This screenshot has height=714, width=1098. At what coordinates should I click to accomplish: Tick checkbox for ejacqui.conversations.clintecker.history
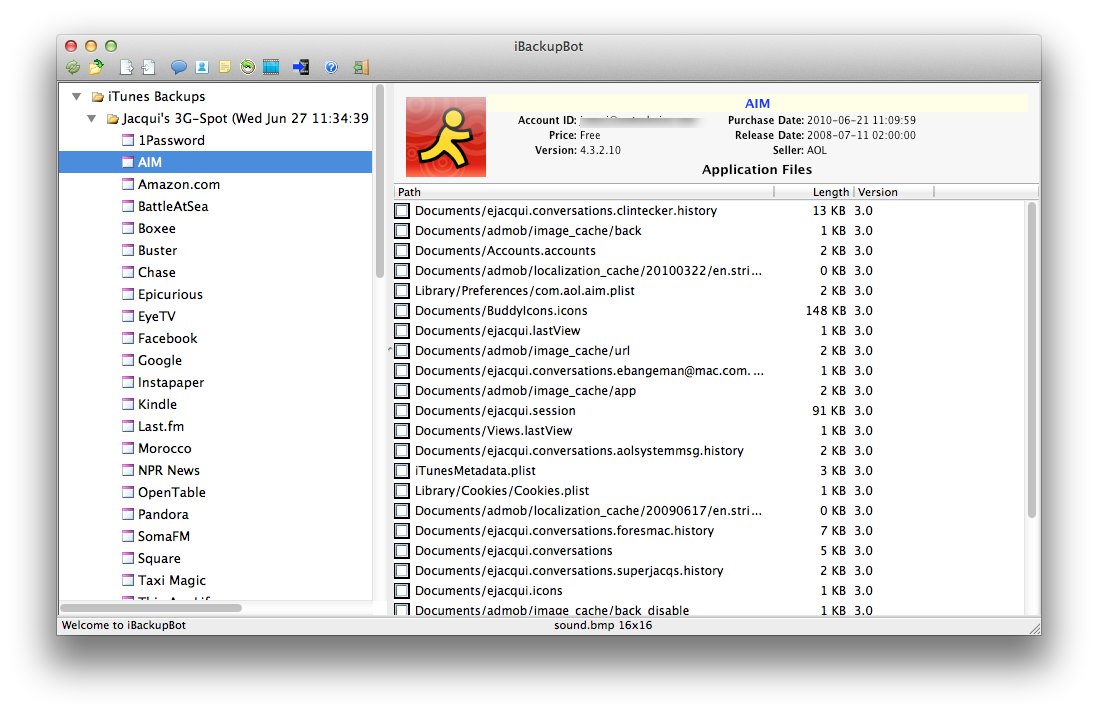402,211
